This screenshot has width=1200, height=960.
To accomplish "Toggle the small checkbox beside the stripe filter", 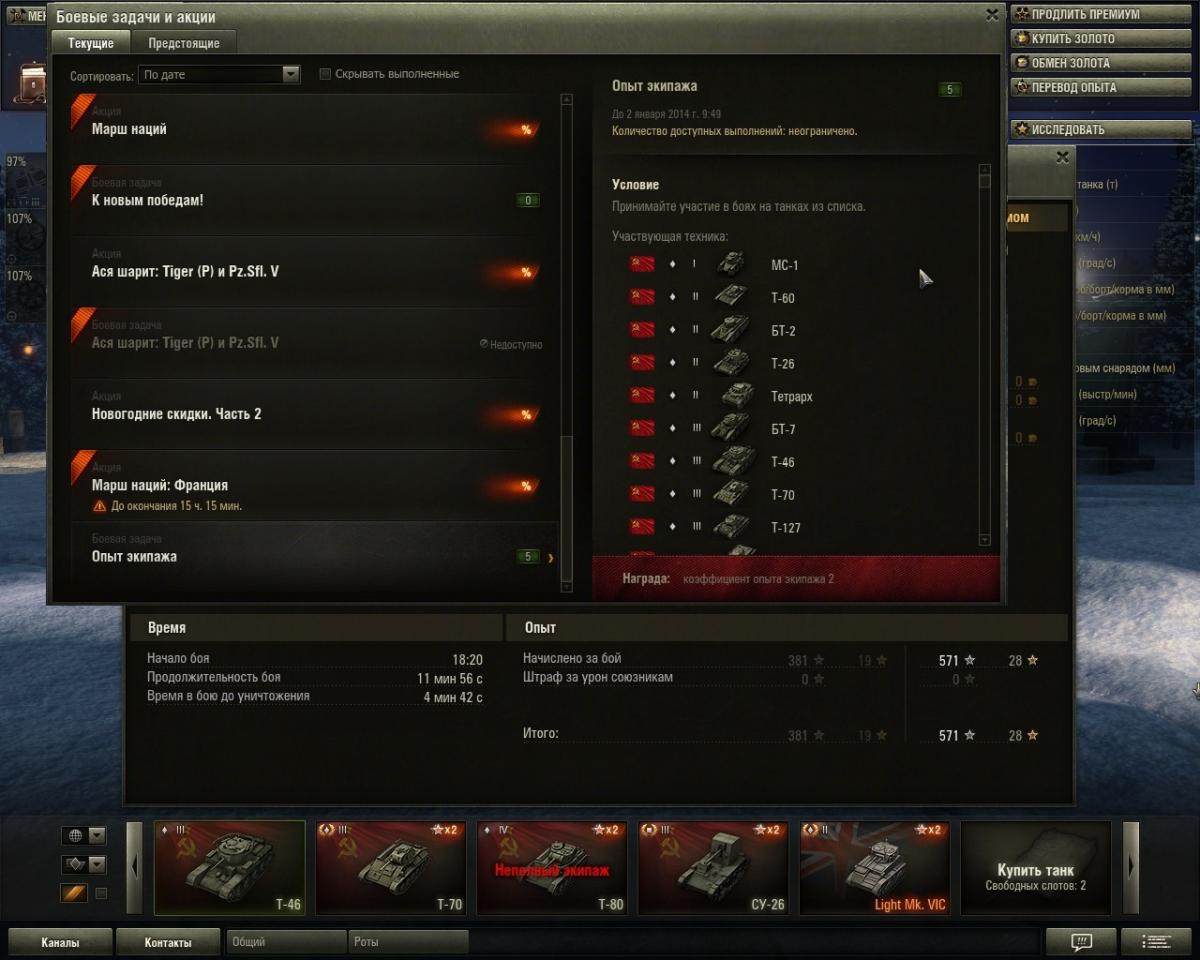I will [x=101, y=893].
